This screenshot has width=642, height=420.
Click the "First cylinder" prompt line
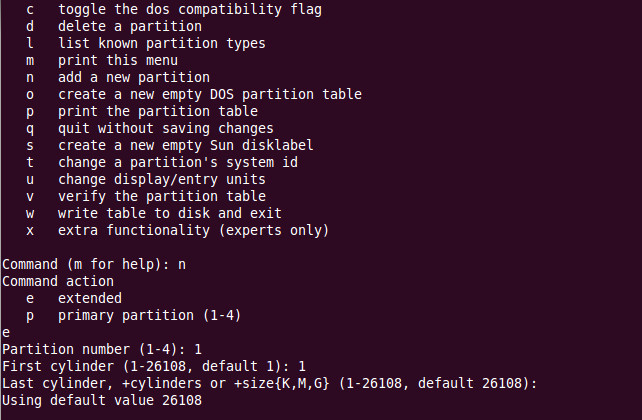point(153,366)
